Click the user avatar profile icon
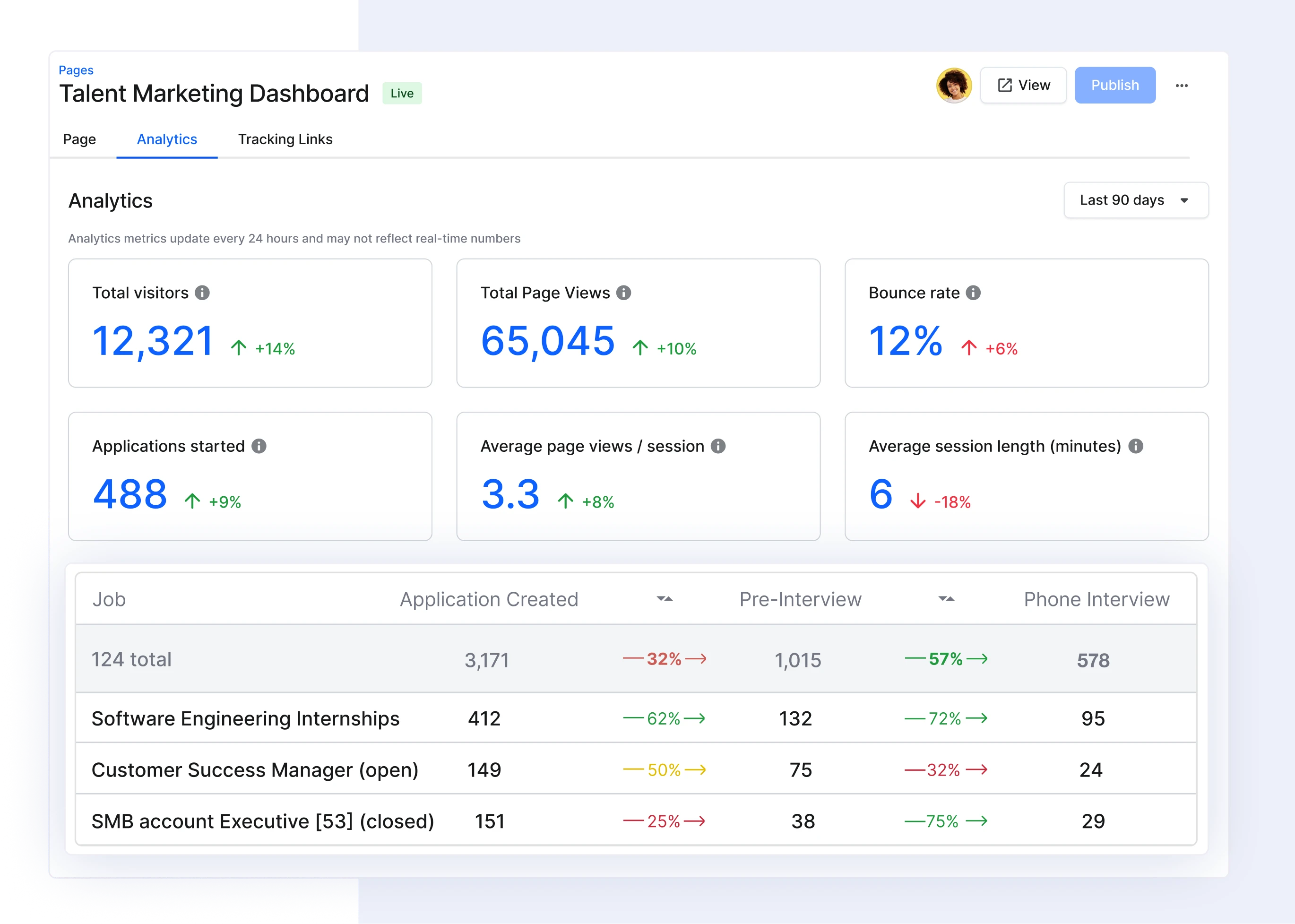This screenshot has height=924, width=1295. coord(954,85)
